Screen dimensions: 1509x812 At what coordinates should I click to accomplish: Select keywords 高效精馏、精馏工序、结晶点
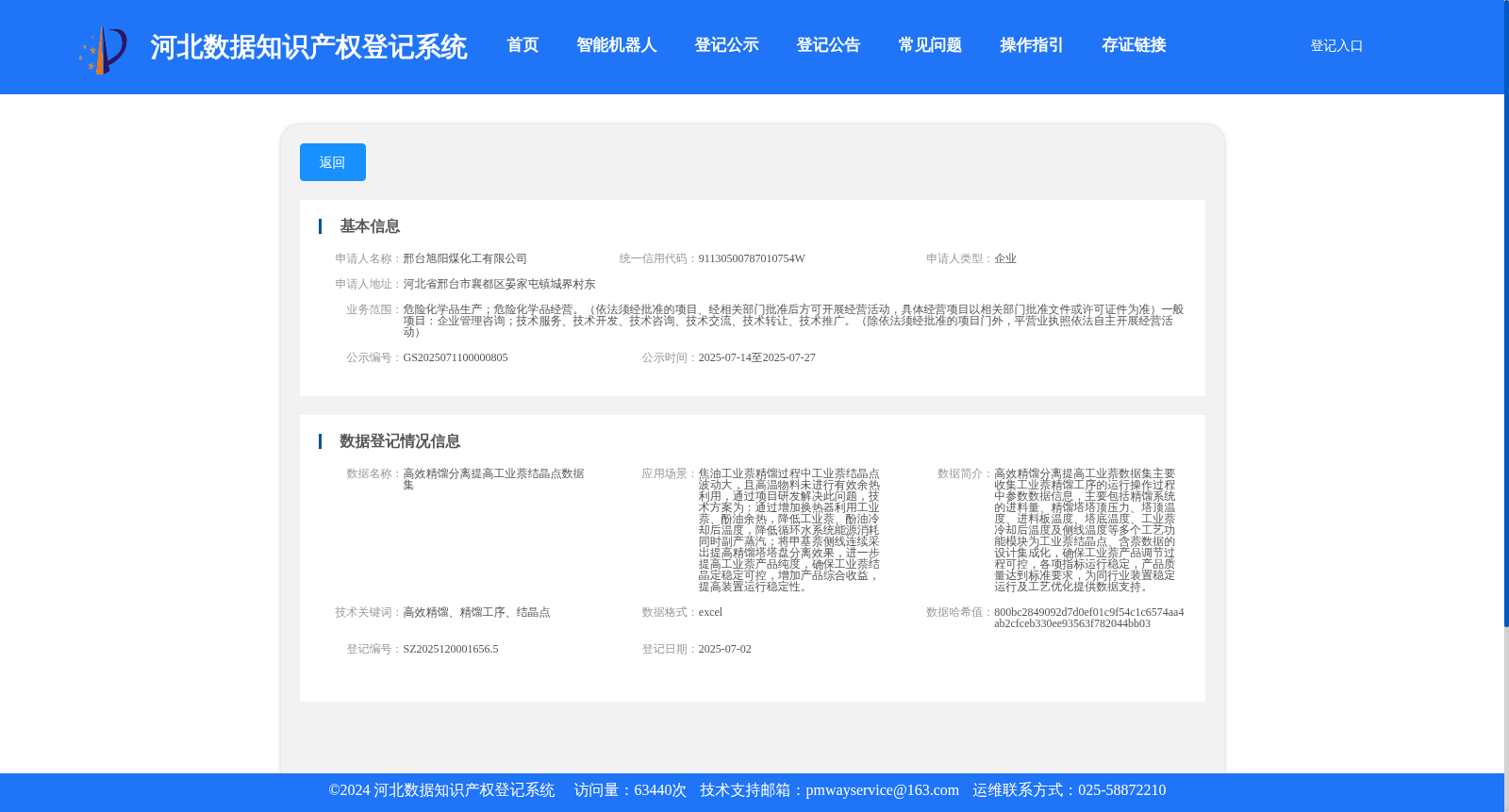[x=476, y=612]
